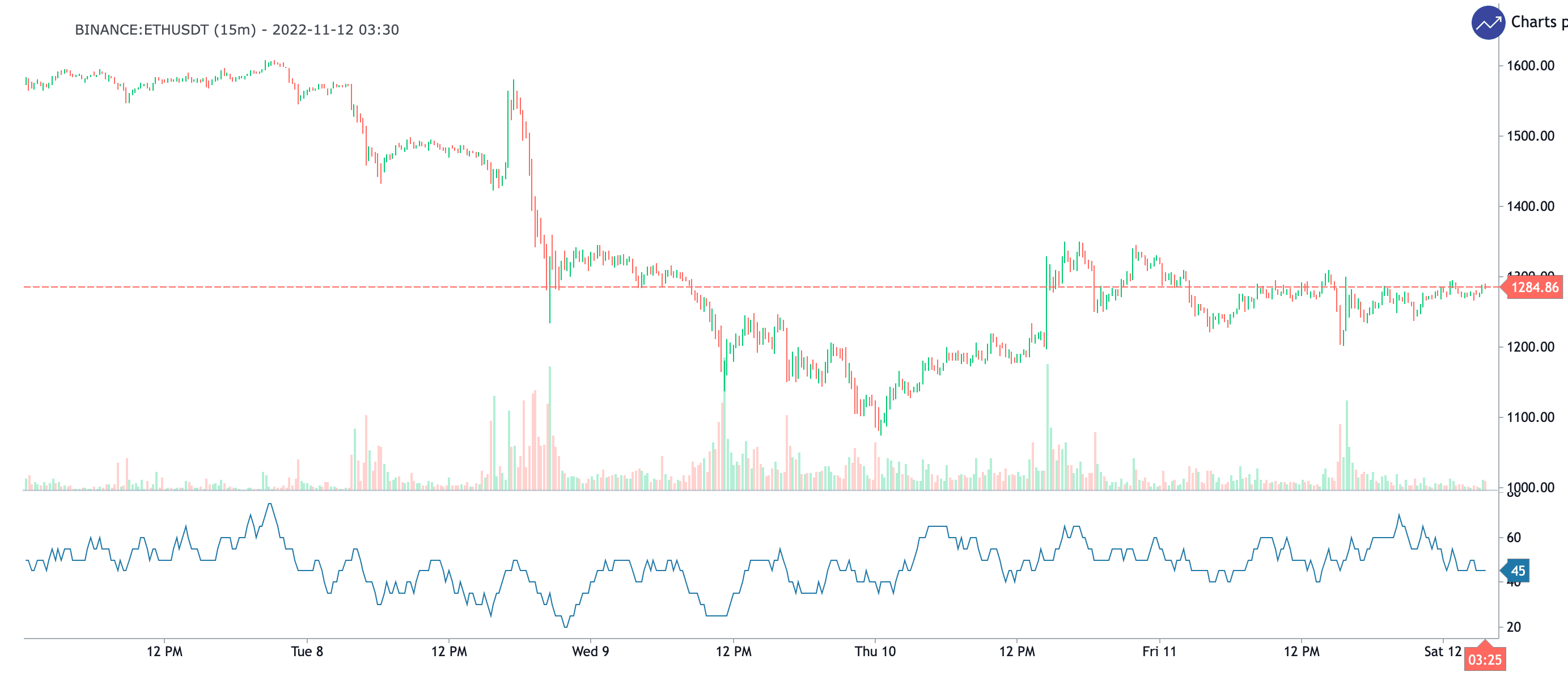
Task: Jump to the Tue 8 date label
Action: 307,652
